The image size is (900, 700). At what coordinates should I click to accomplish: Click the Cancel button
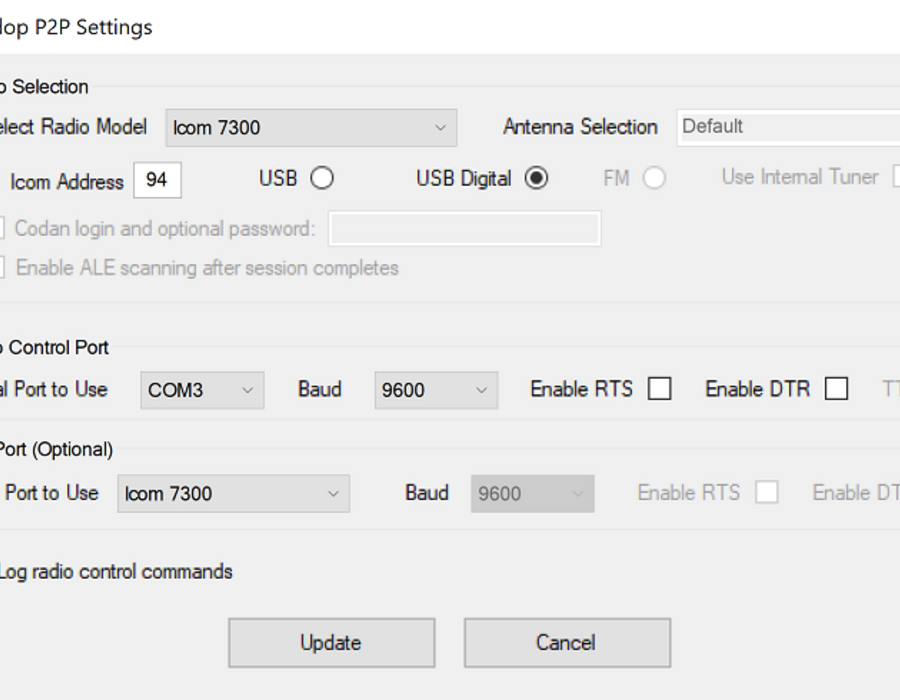568,643
